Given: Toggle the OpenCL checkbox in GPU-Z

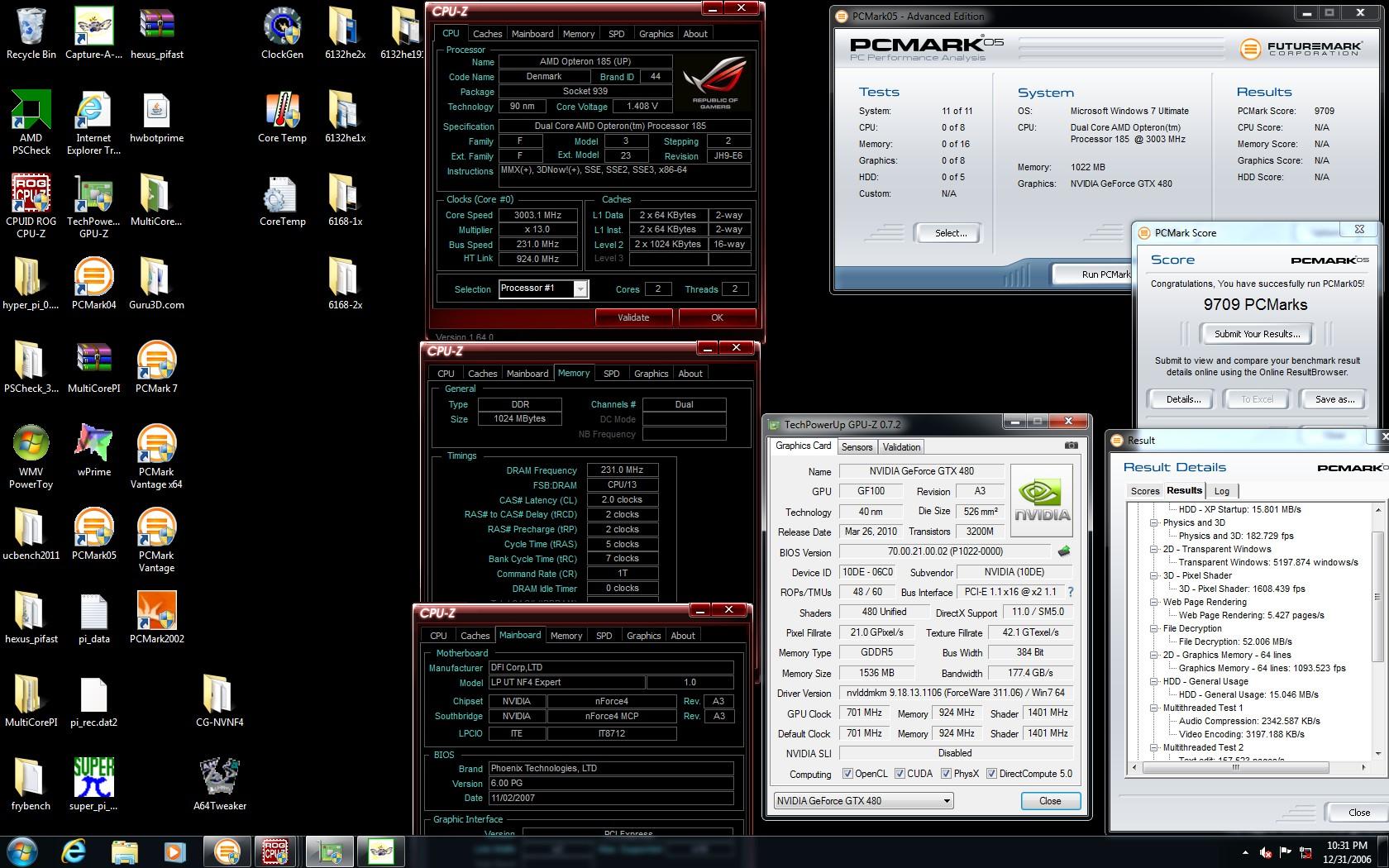Looking at the screenshot, I should [847, 774].
